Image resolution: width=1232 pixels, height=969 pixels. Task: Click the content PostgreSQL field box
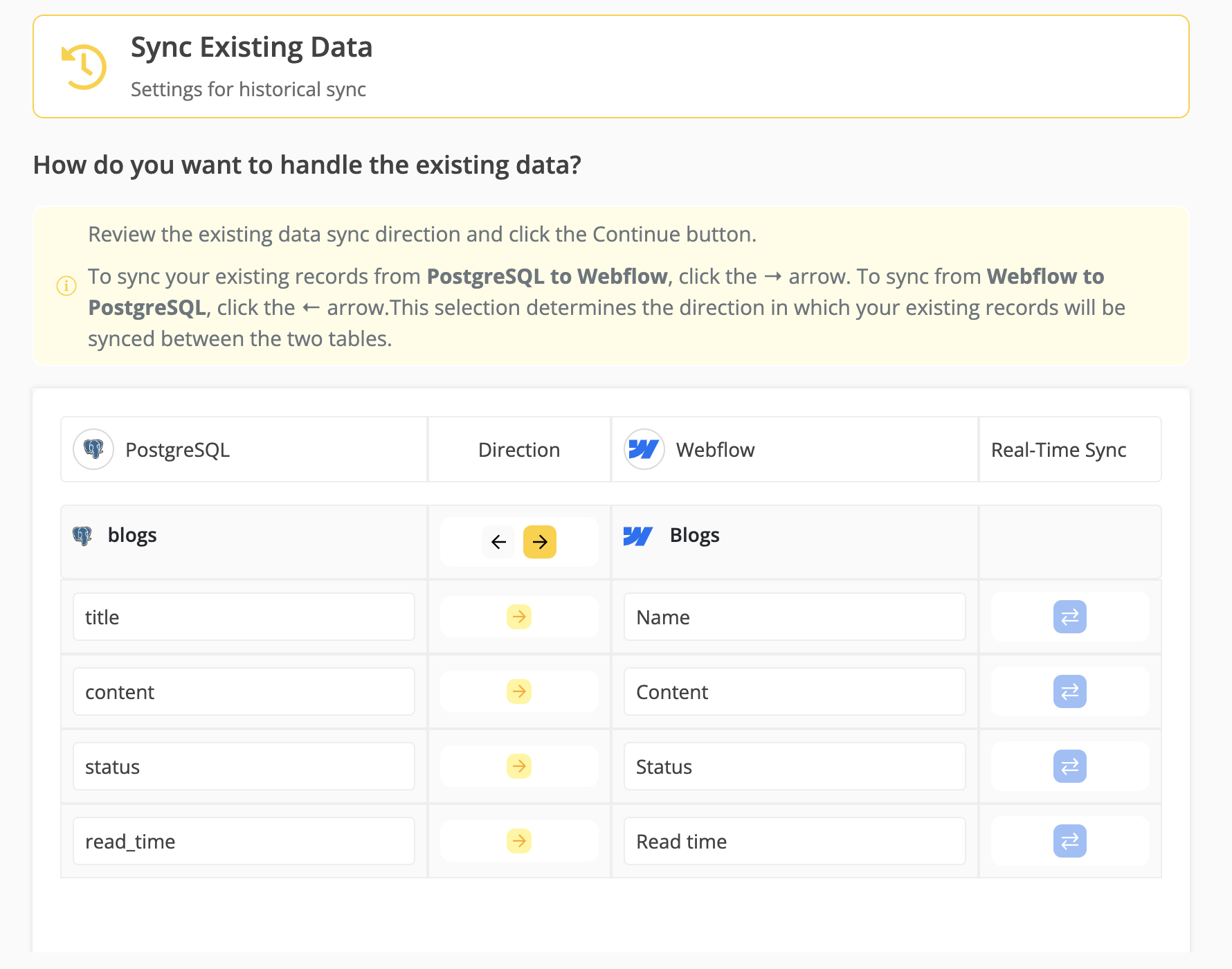[244, 691]
